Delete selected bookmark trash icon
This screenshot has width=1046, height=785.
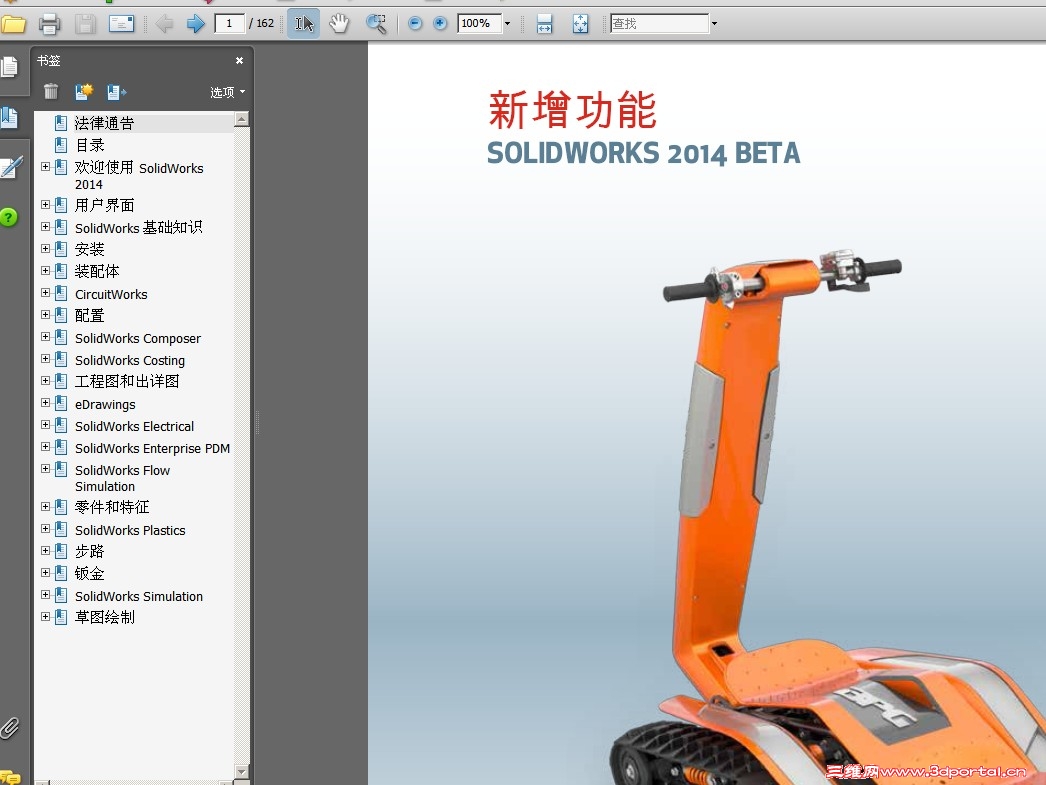(51, 91)
